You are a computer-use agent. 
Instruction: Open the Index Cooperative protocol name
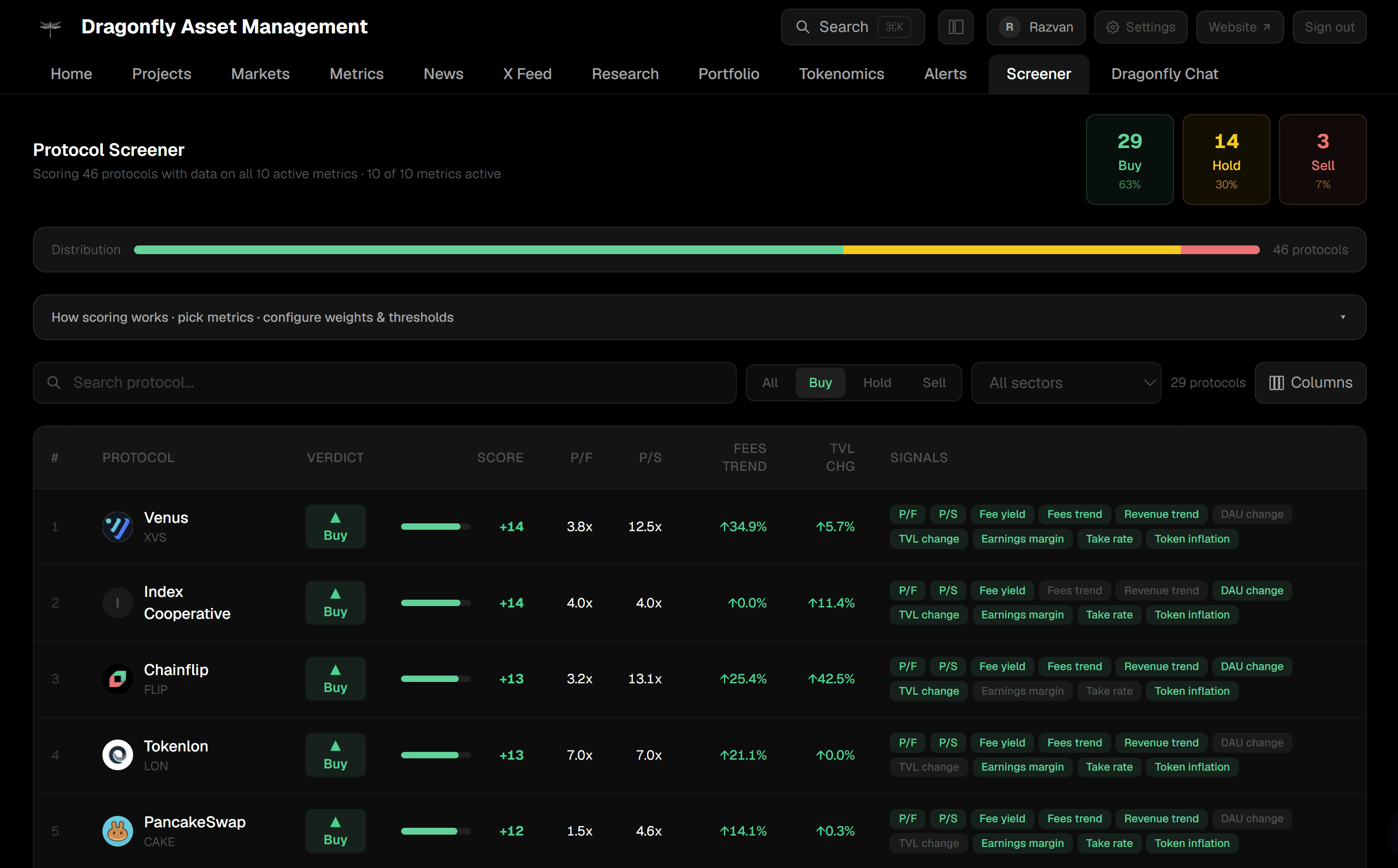click(x=187, y=603)
